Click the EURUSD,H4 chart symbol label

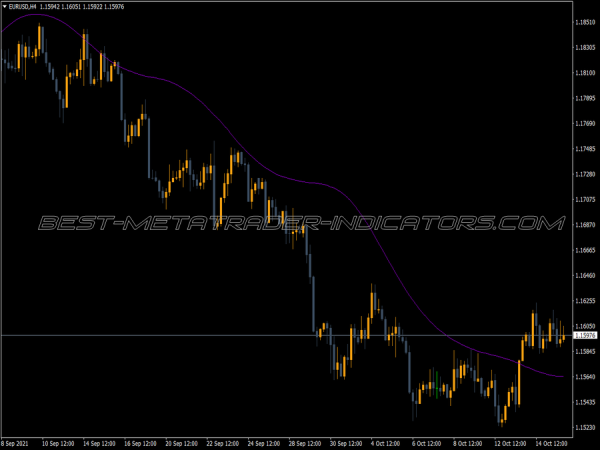(22, 7)
